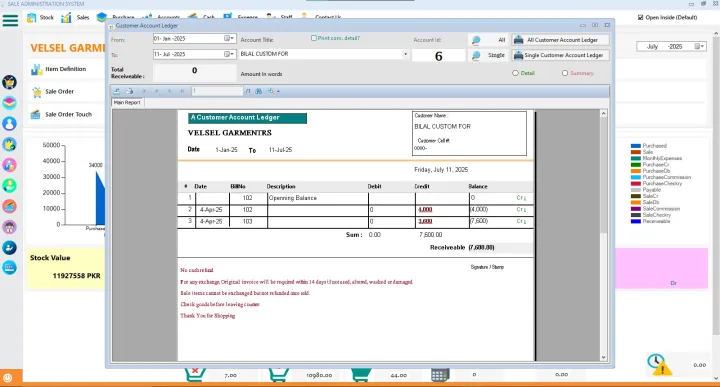Click the orange power button icon
The width and height of the screenshot is (720, 387).
(x=7, y=378)
